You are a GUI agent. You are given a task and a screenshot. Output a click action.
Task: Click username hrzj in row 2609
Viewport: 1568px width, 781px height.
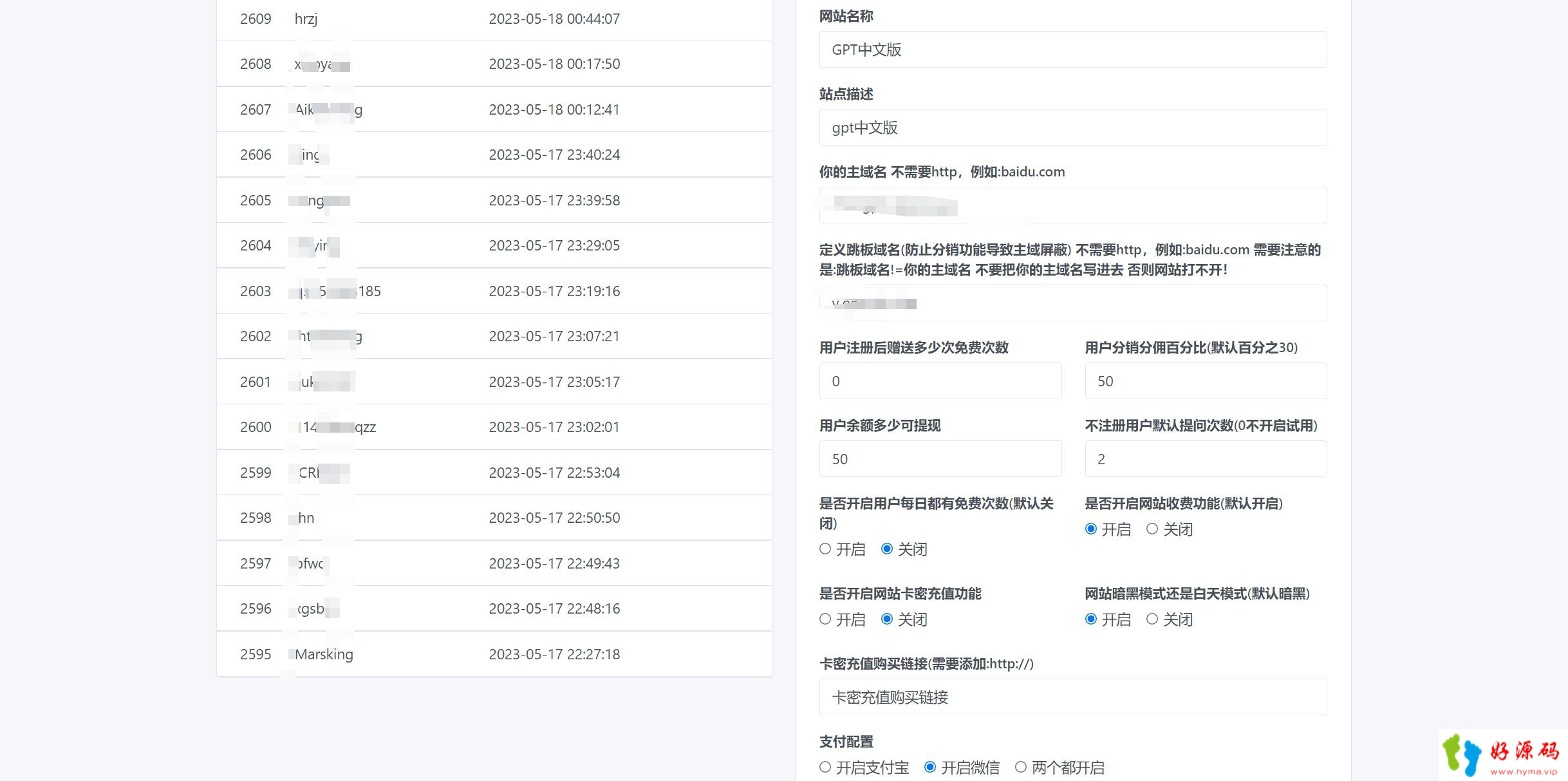(306, 19)
